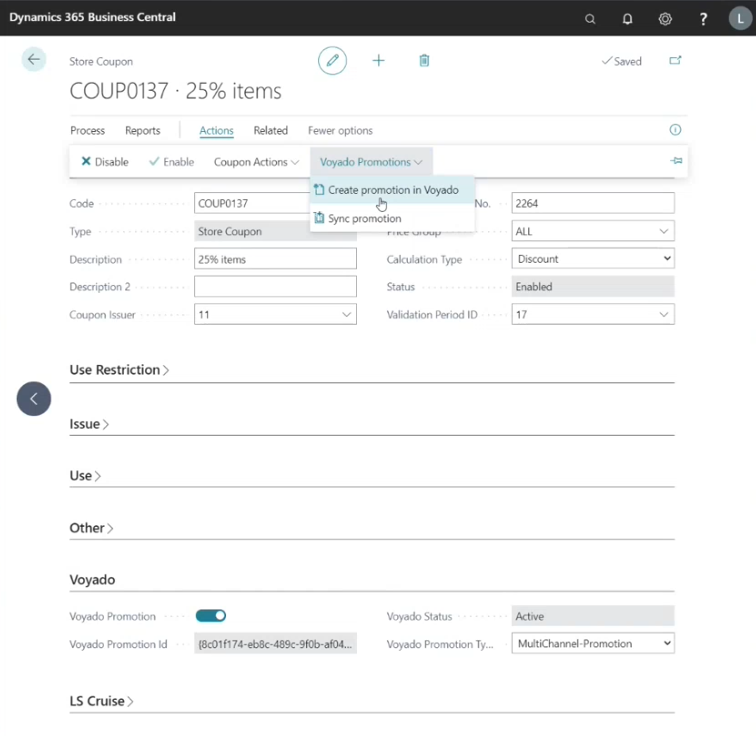
Task: Open user account avatar L
Action: [x=740, y=19]
